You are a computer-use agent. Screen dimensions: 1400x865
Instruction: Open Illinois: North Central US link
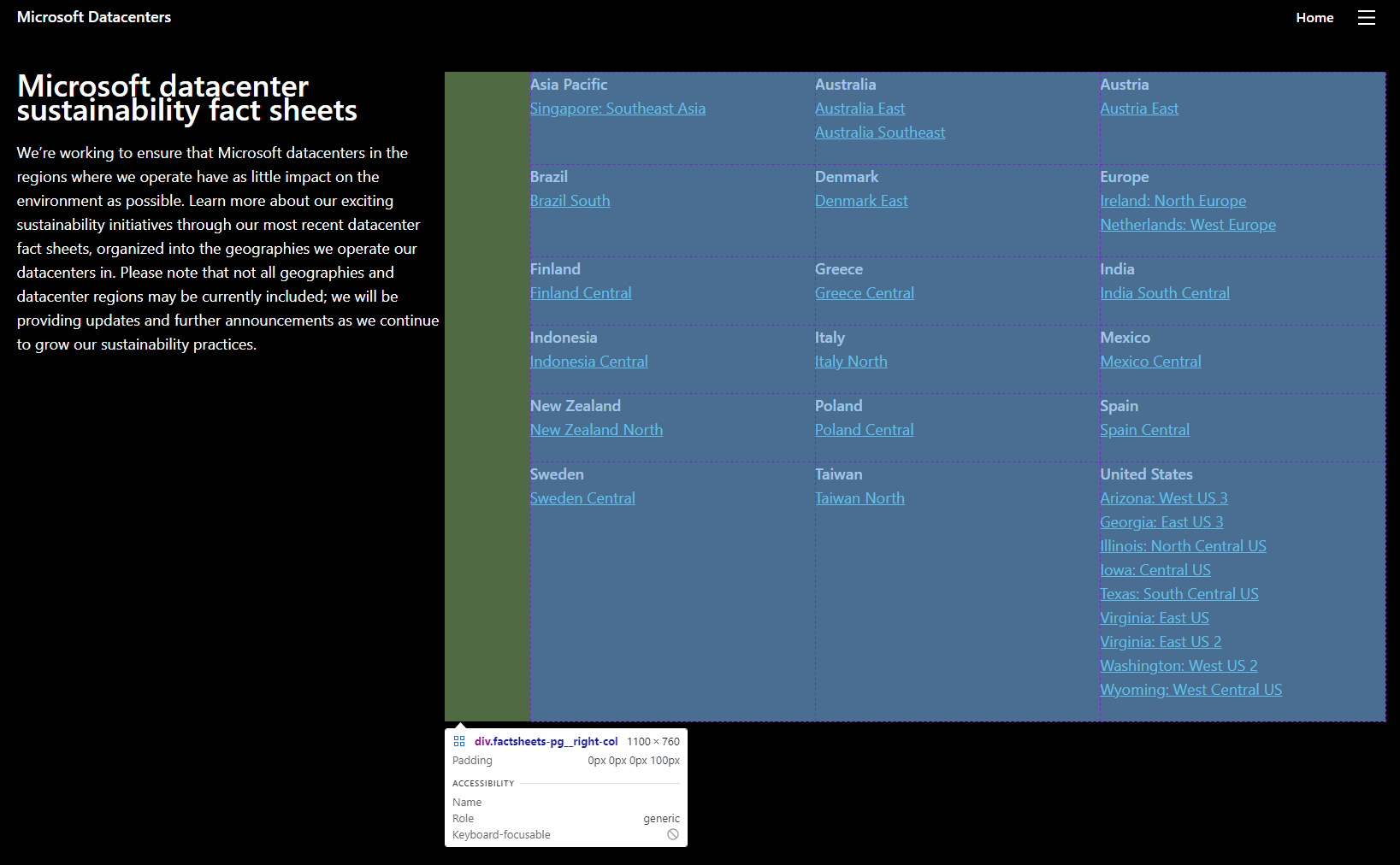(x=1183, y=546)
